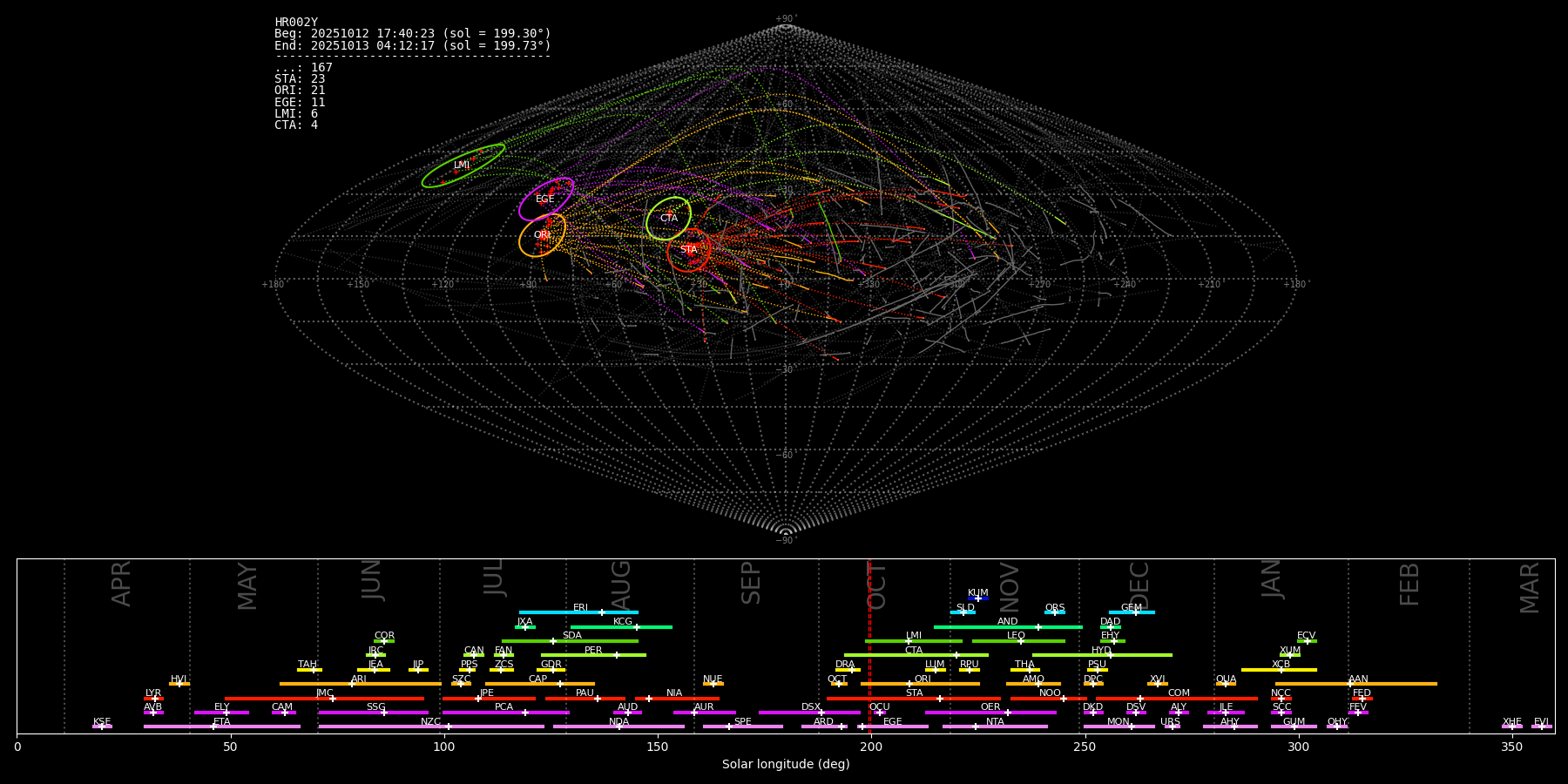
Task: Click the ETA pink bar in timeline
Action: tap(222, 727)
